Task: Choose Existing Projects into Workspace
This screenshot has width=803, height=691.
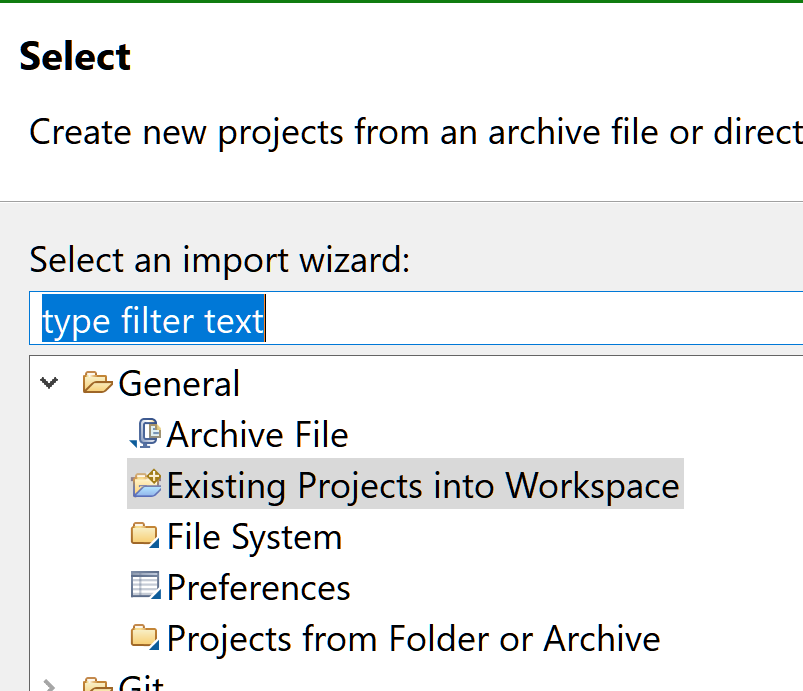Action: 422,486
